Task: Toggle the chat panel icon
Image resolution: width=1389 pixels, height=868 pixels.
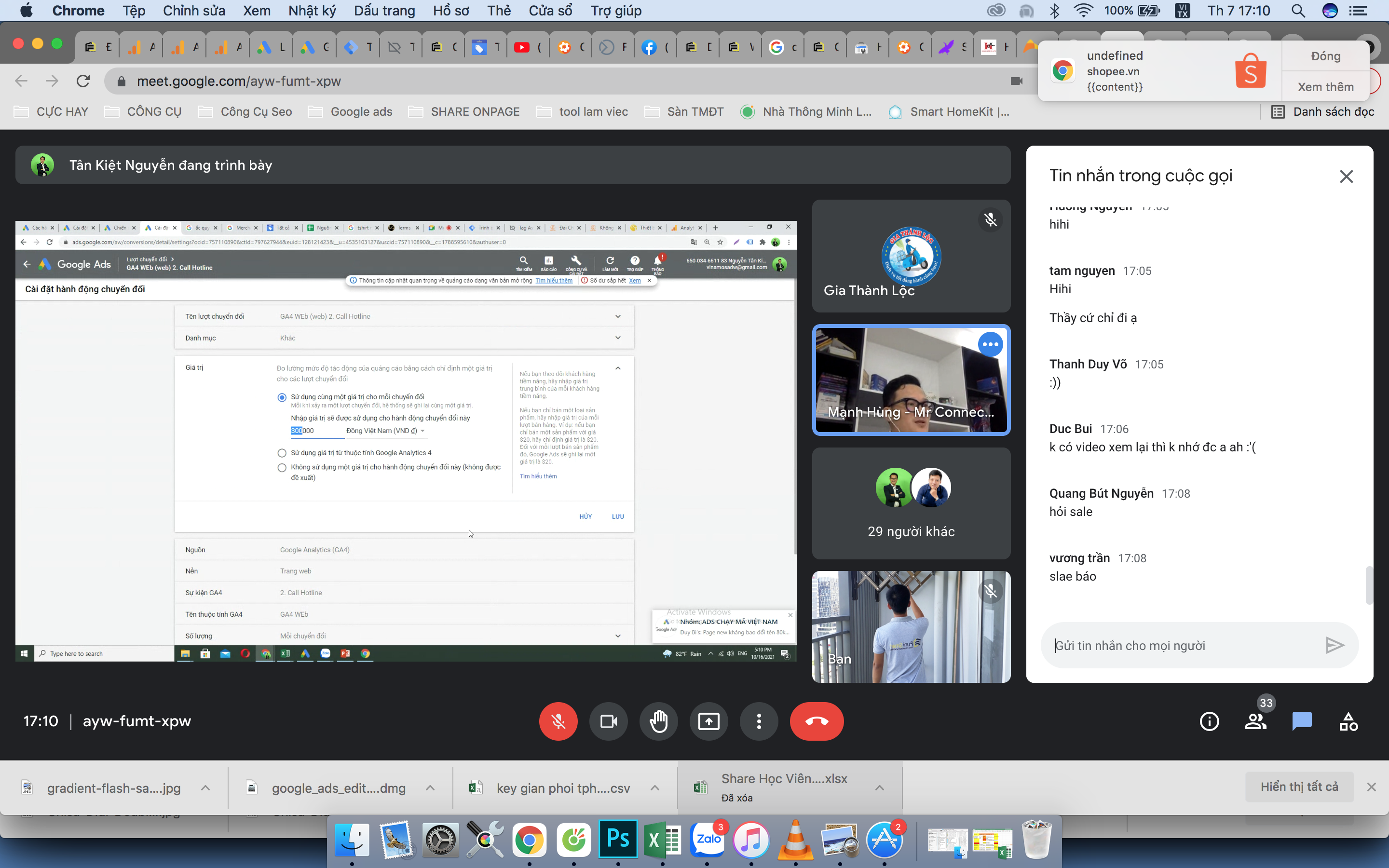Action: tap(1302, 721)
